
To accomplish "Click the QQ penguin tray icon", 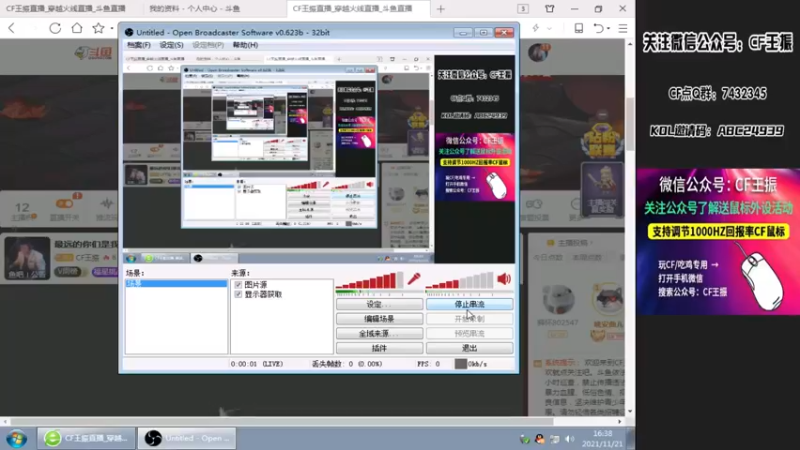I will [x=539, y=439].
